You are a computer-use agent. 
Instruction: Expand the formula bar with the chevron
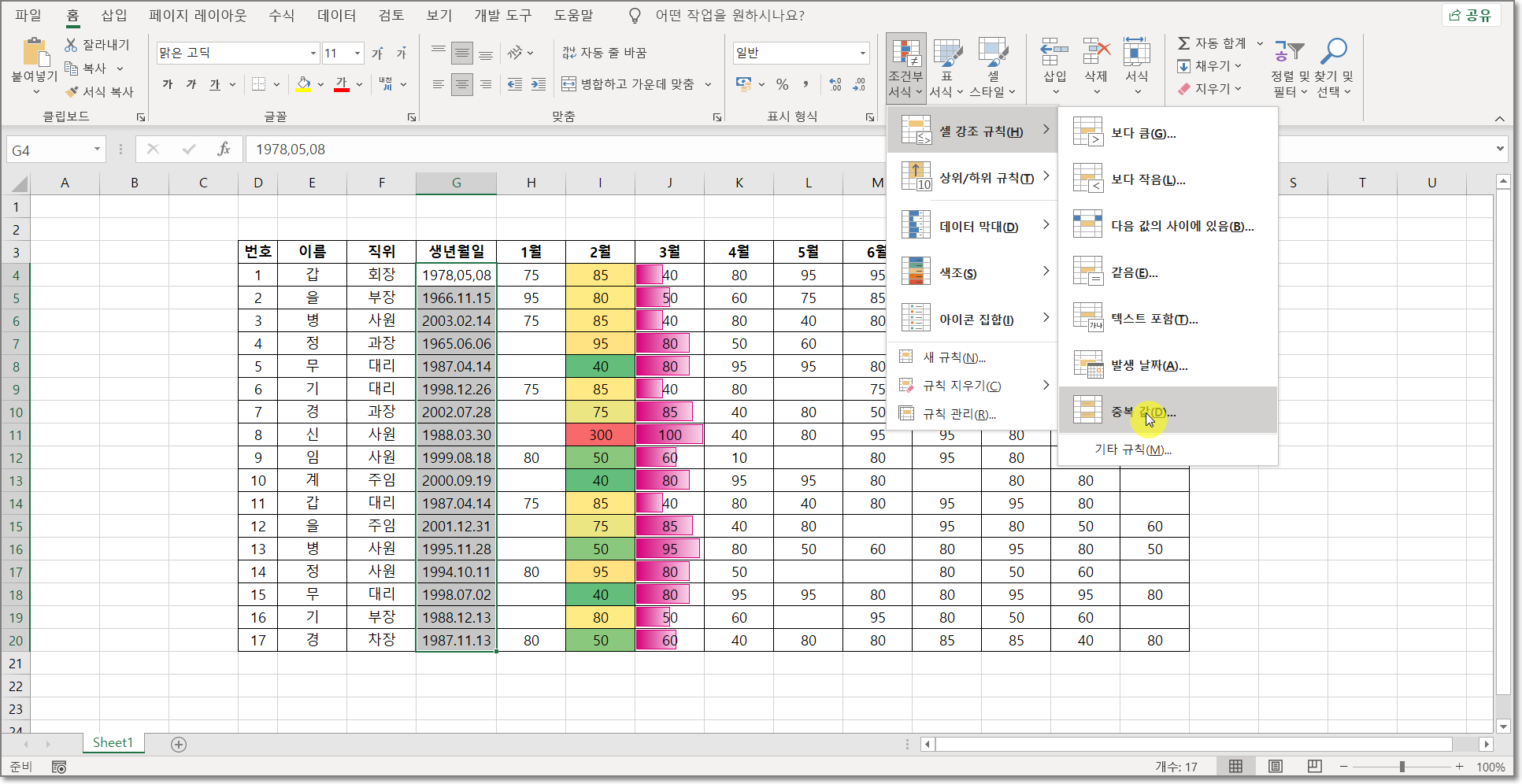[x=1500, y=149]
